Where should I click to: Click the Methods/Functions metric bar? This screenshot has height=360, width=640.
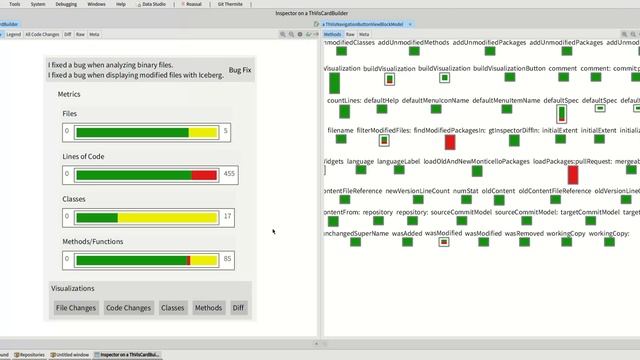[147, 260]
